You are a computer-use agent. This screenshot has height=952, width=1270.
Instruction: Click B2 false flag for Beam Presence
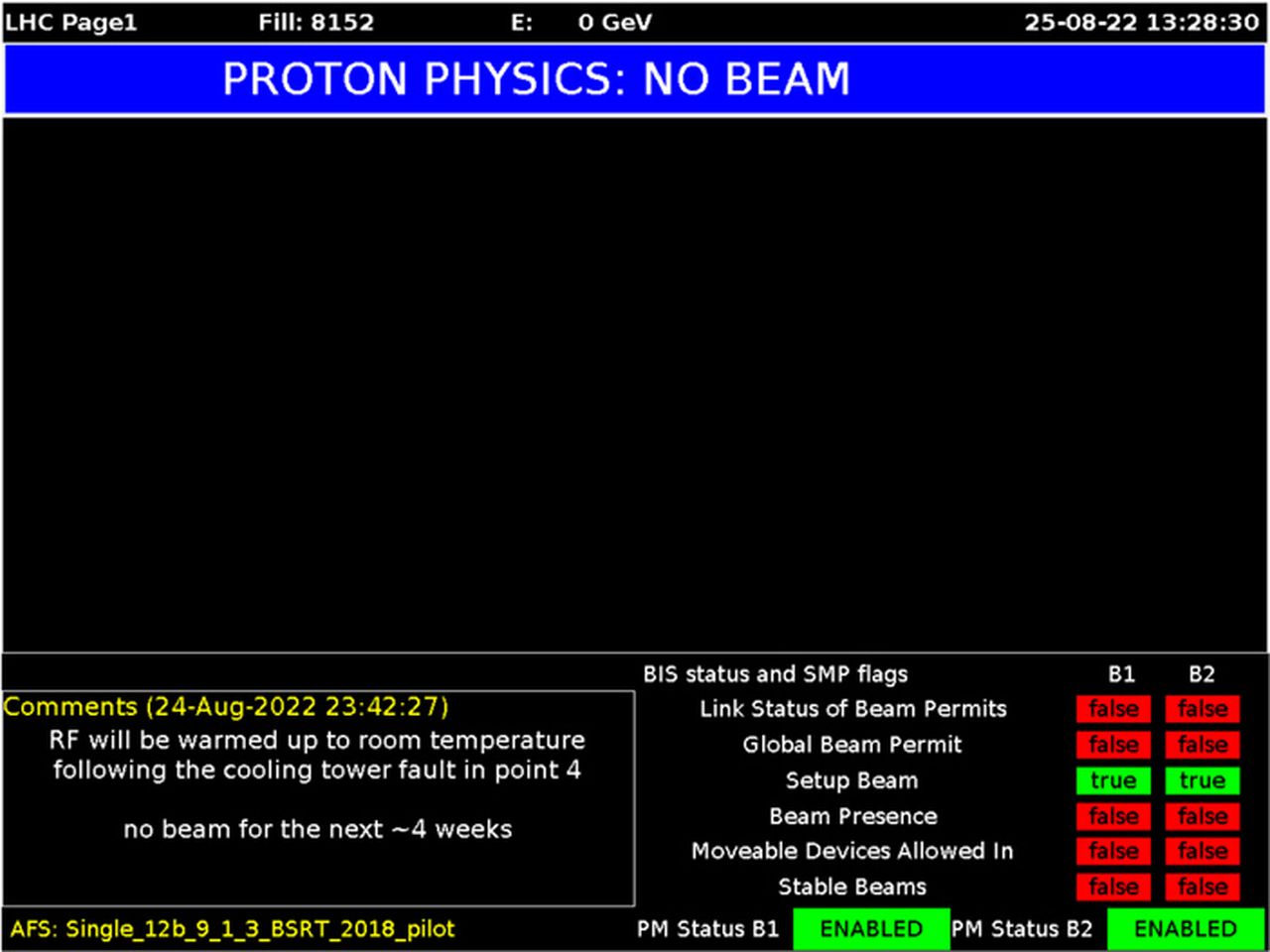tap(1202, 816)
